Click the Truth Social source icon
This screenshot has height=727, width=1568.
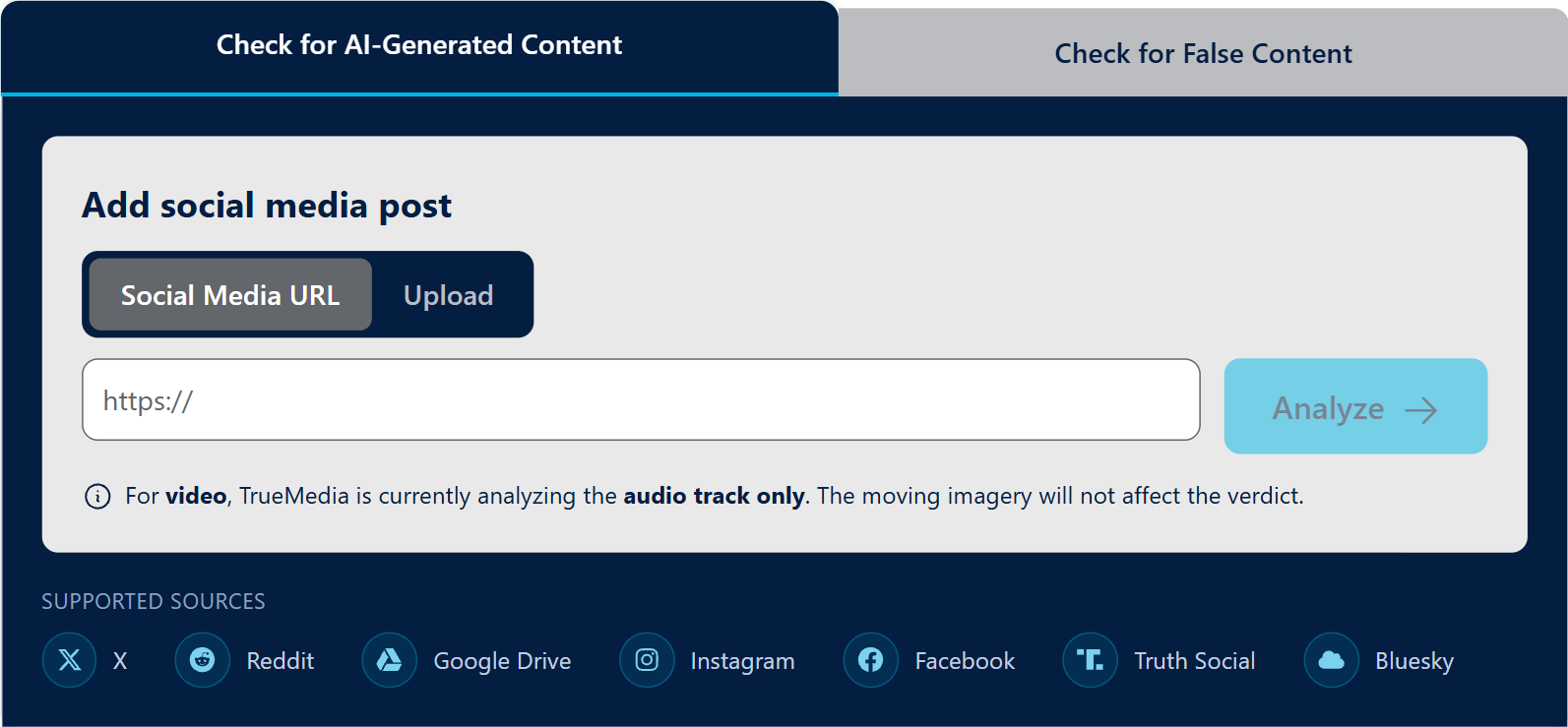pos(1090,660)
